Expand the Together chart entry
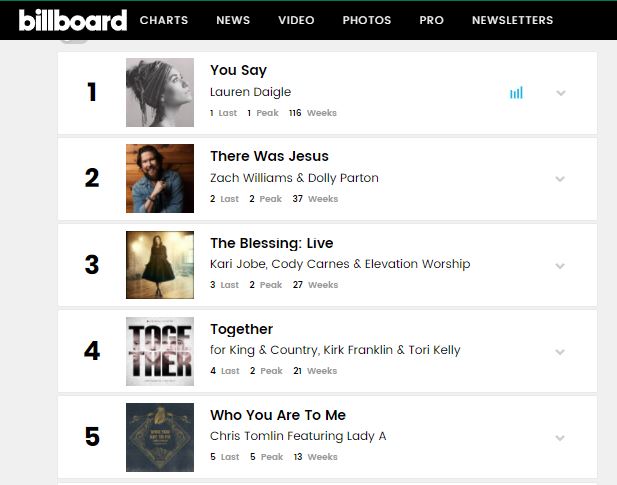617x485 pixels. pyautogui.click(x=560, y=352)
